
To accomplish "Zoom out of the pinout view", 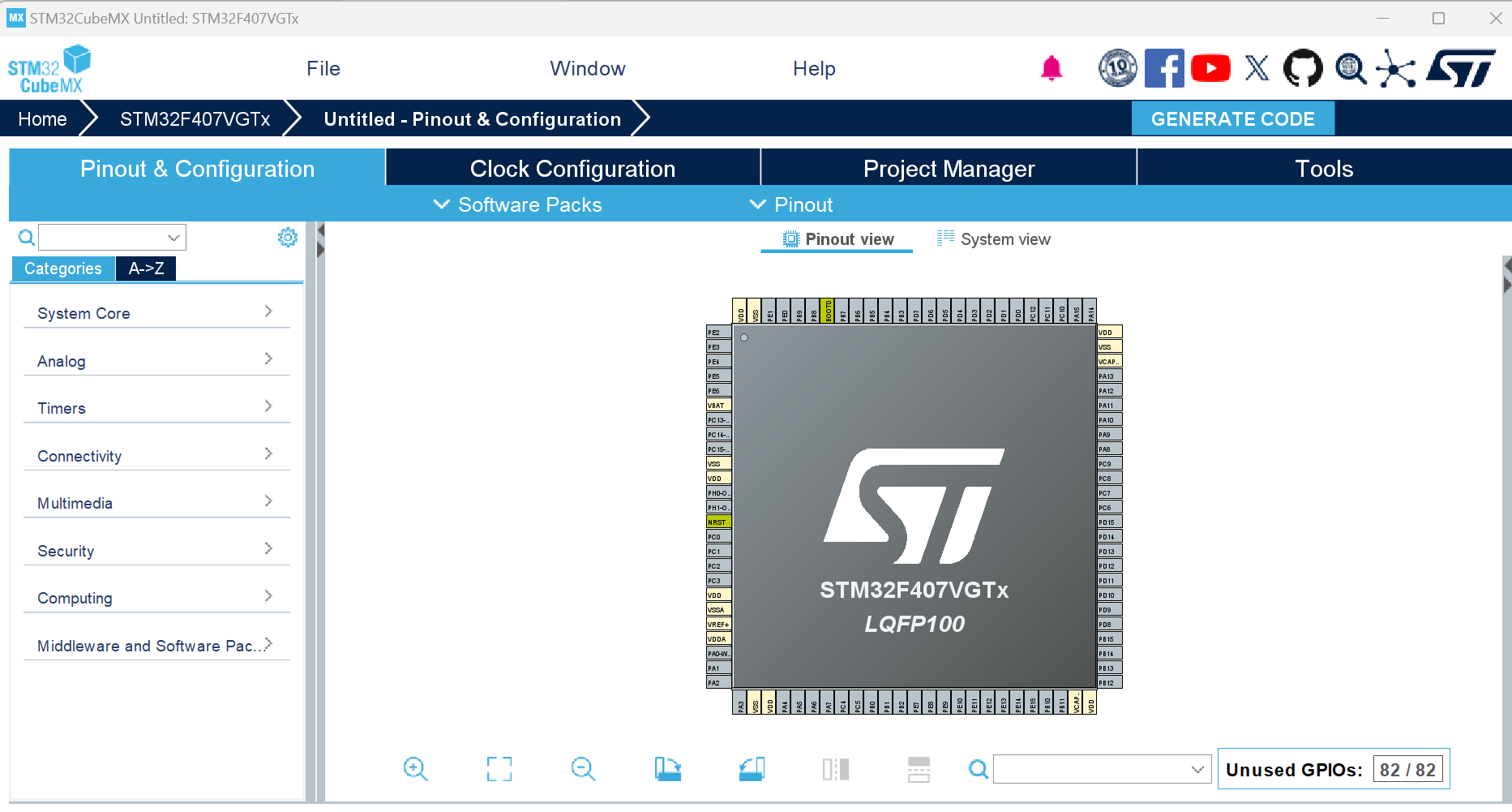I will coord(583,769).
